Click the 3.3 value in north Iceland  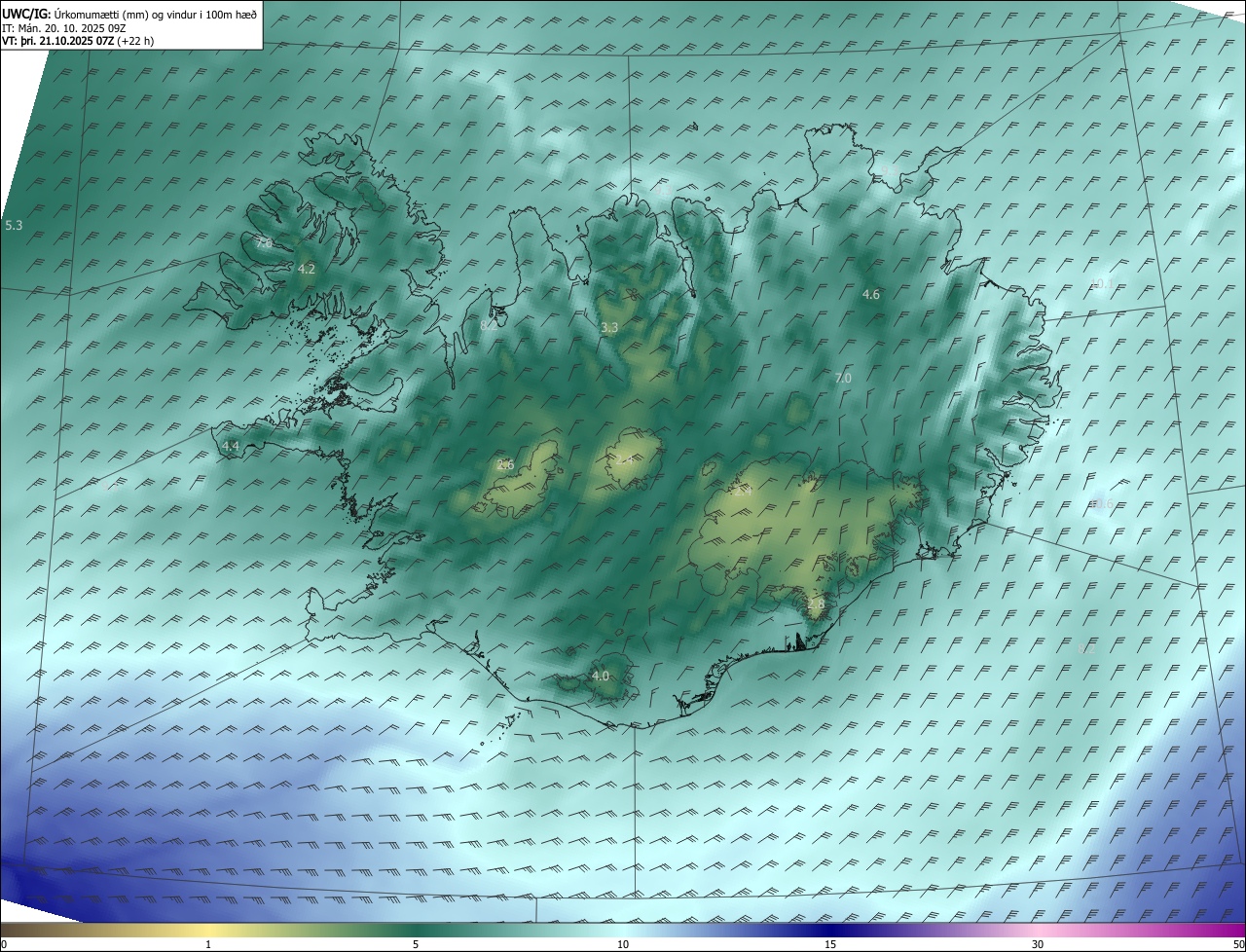(x=609, y=328)
